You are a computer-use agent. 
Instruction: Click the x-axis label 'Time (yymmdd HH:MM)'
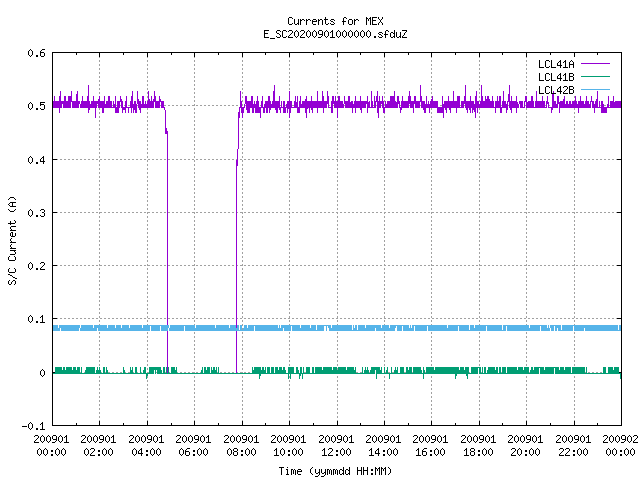point(335,471)
